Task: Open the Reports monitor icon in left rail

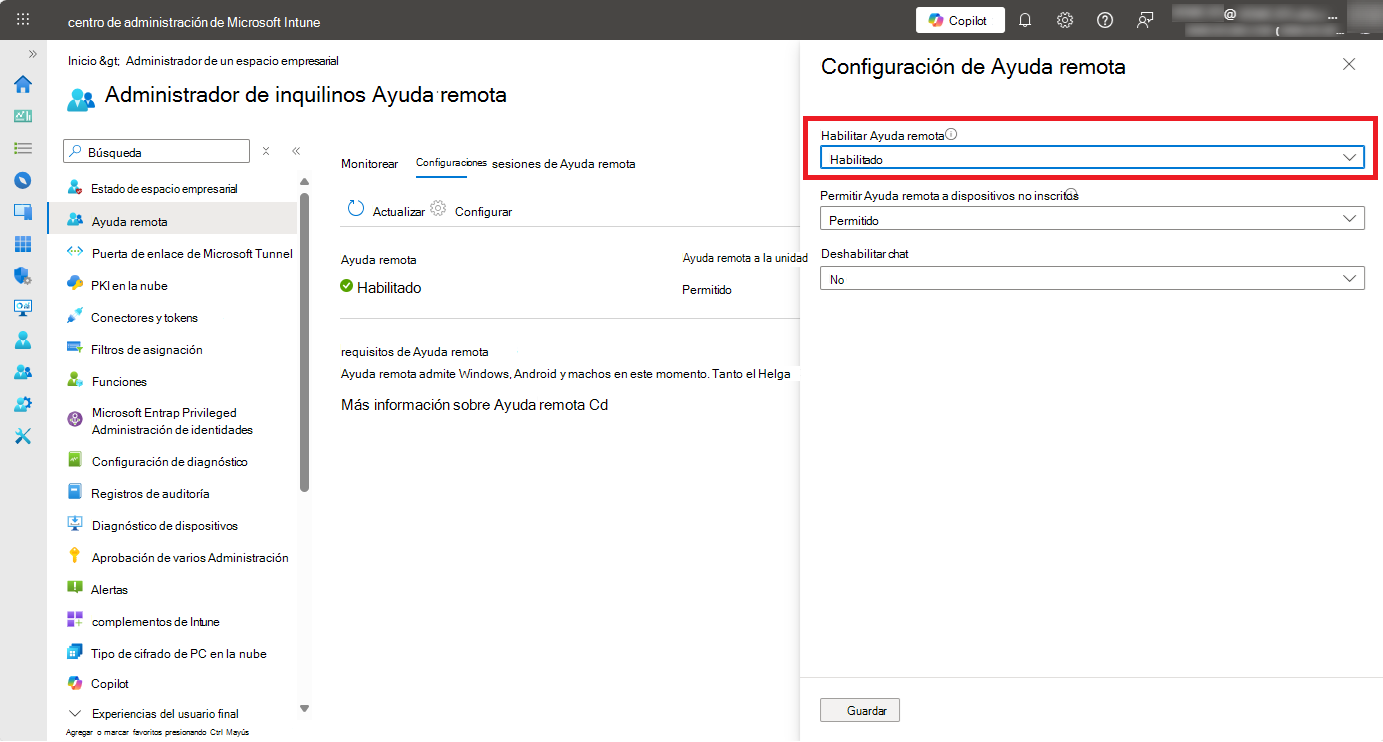Action: pyautogui.click(x=23, y=308)
